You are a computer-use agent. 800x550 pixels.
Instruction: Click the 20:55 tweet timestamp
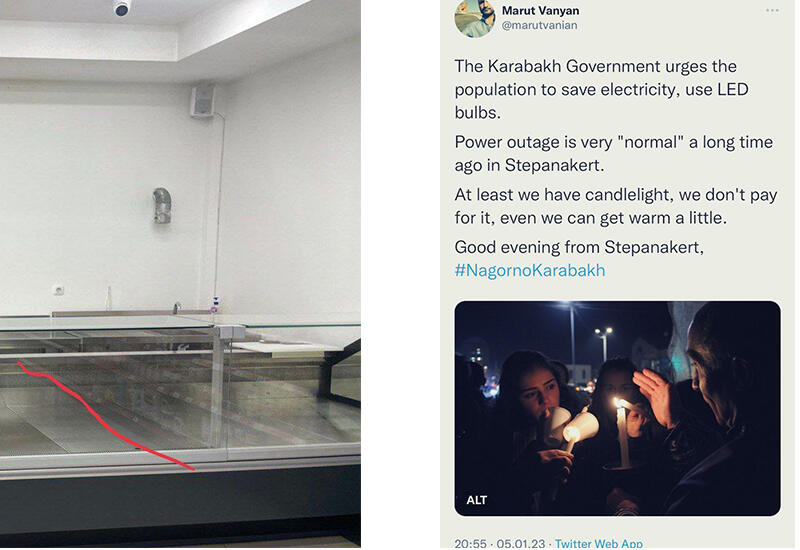(x=470, y=544)
